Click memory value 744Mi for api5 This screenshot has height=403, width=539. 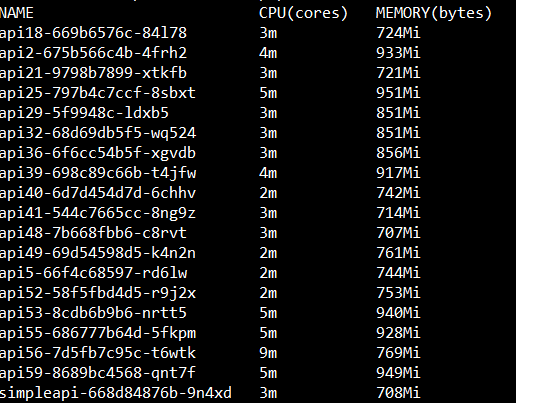[398, 273]
